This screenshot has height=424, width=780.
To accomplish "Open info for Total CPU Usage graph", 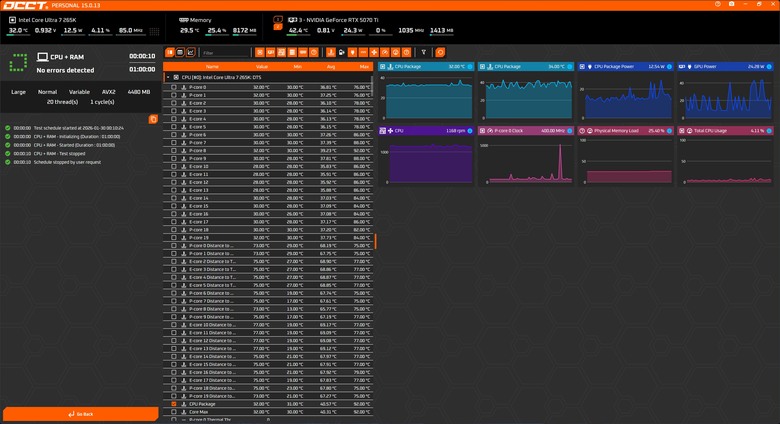I will (770, 131).
